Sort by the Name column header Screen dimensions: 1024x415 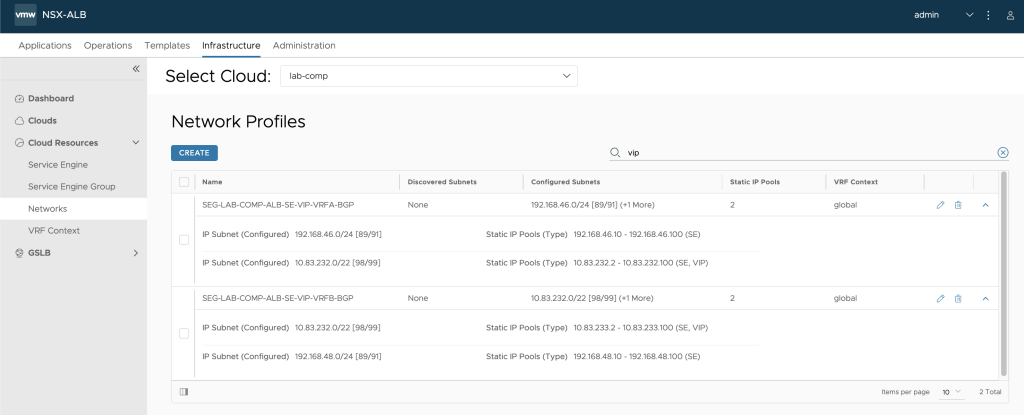[212, 182]
